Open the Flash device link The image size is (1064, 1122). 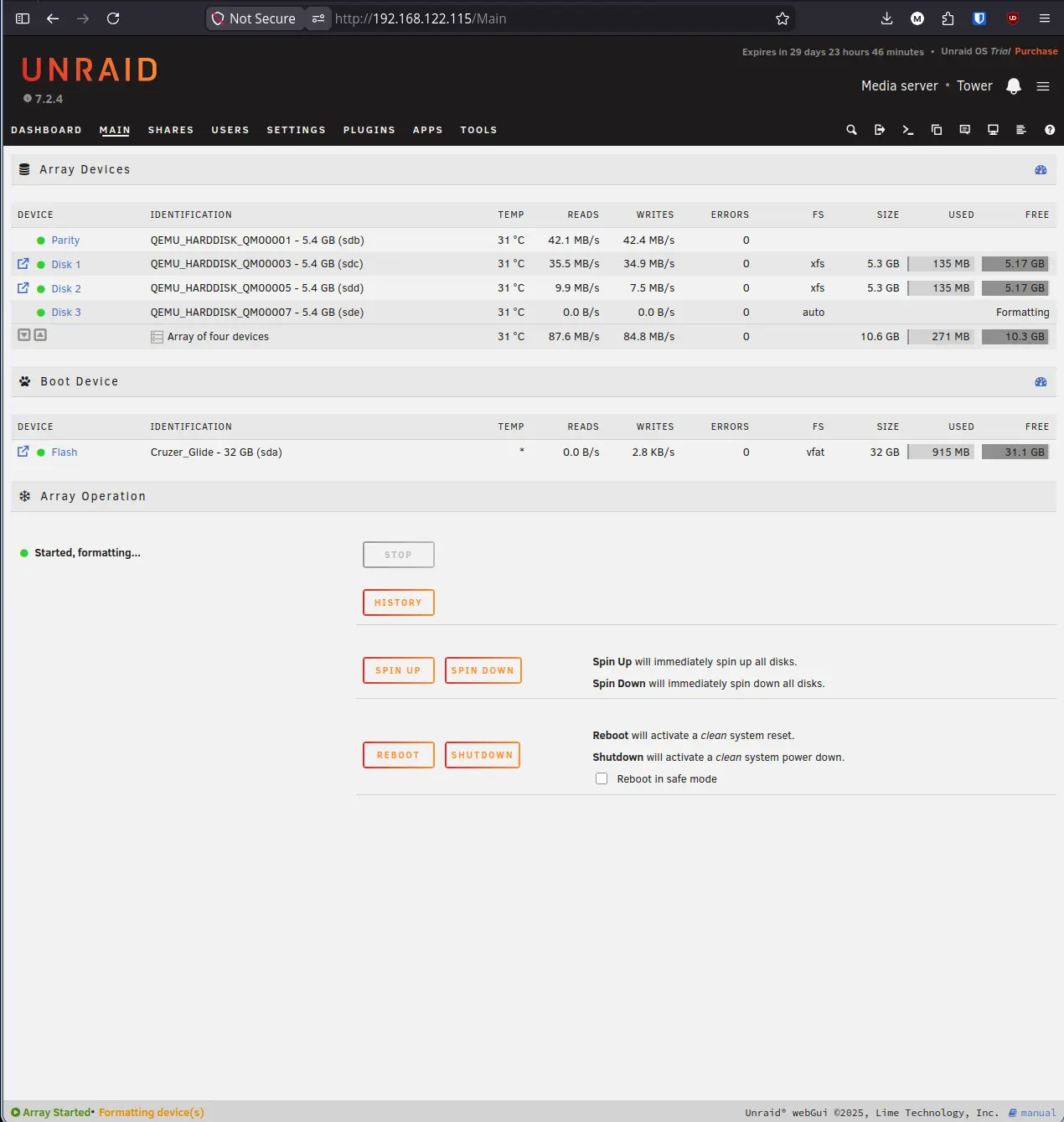[65, 452]
